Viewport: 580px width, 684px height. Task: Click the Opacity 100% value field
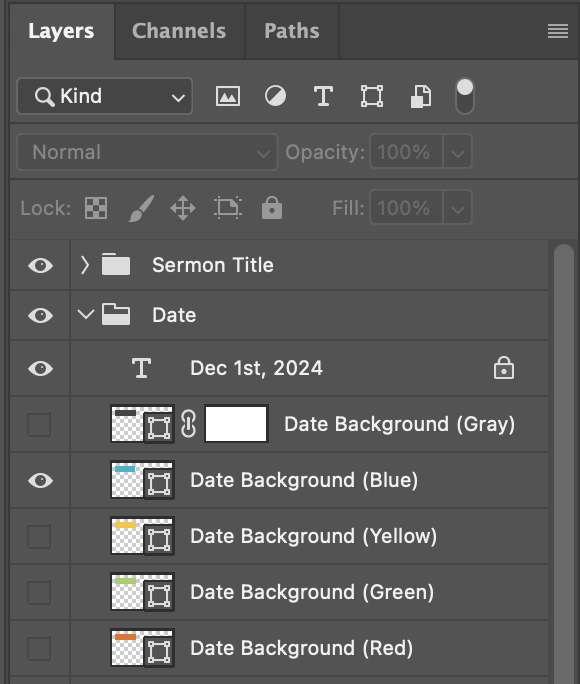click(x=406, y=152)
